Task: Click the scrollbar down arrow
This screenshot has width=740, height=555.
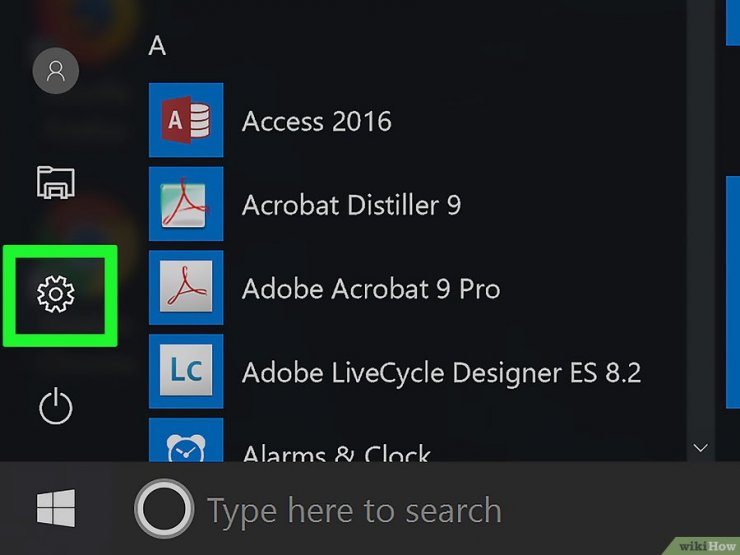Action: click(x=701, y=447)
